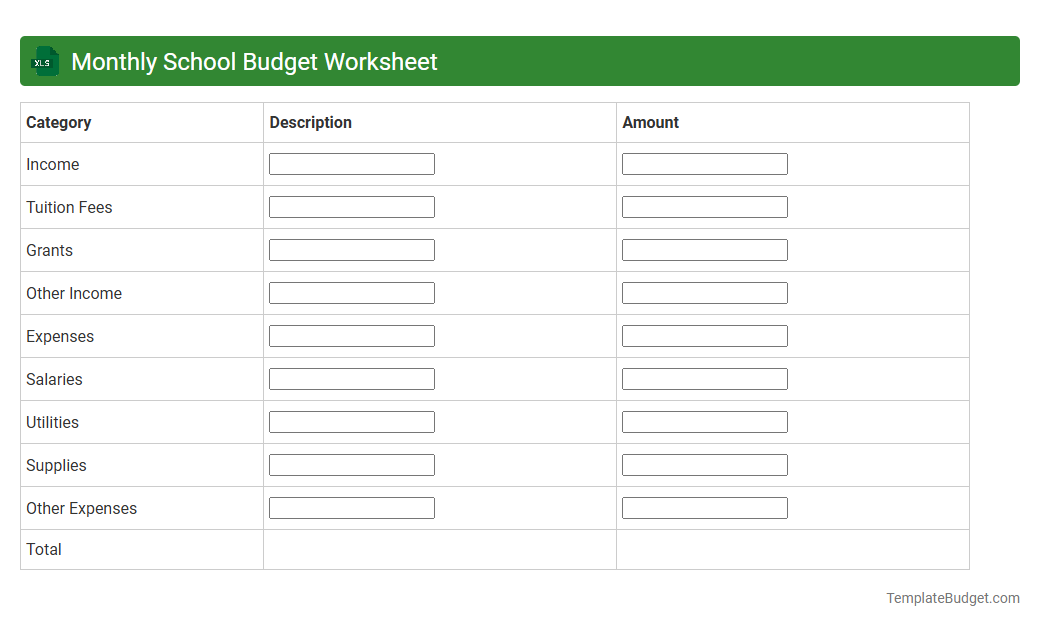Click the XLS file icon in the header

click(44, 61)
